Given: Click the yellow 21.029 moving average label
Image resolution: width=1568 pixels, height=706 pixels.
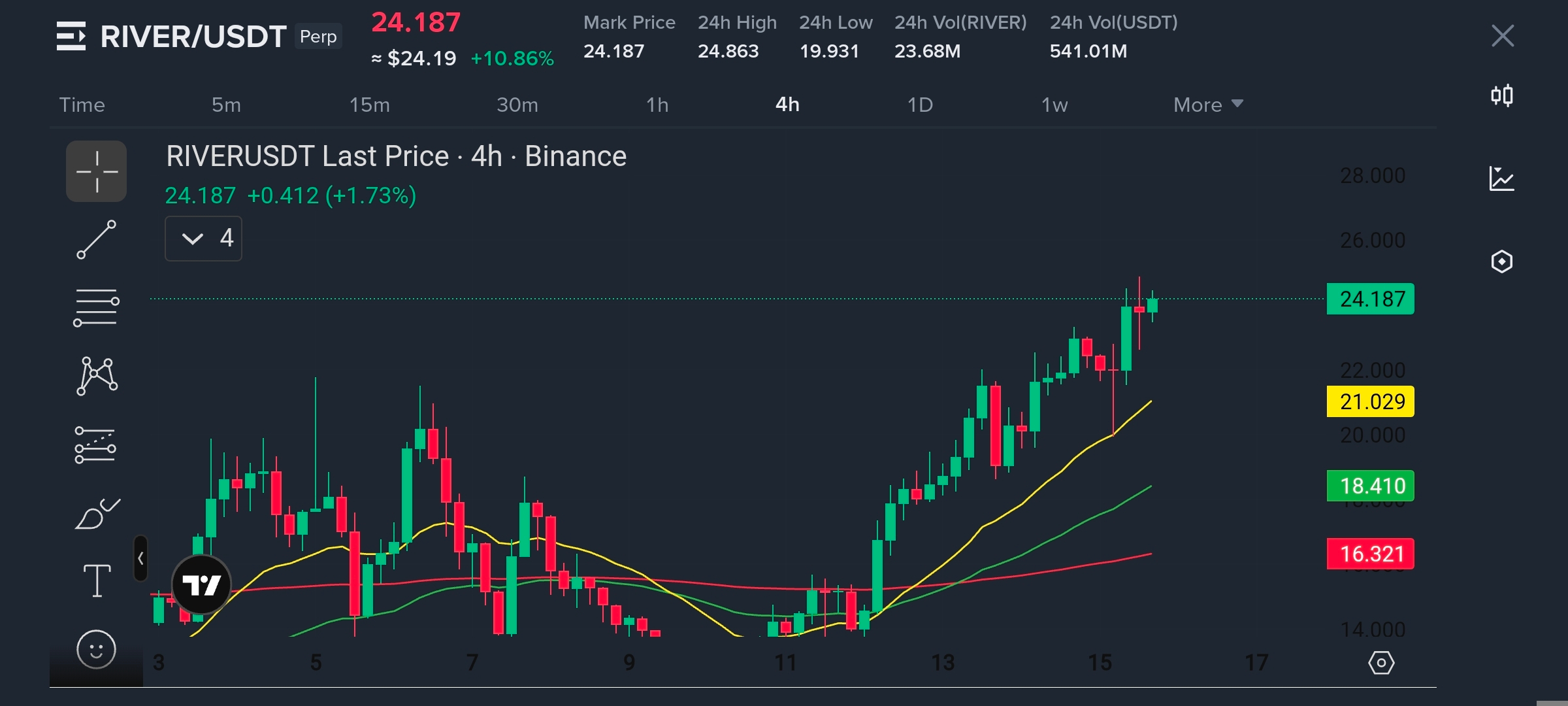Looking at the screenshot, I should click(1370, 401).
